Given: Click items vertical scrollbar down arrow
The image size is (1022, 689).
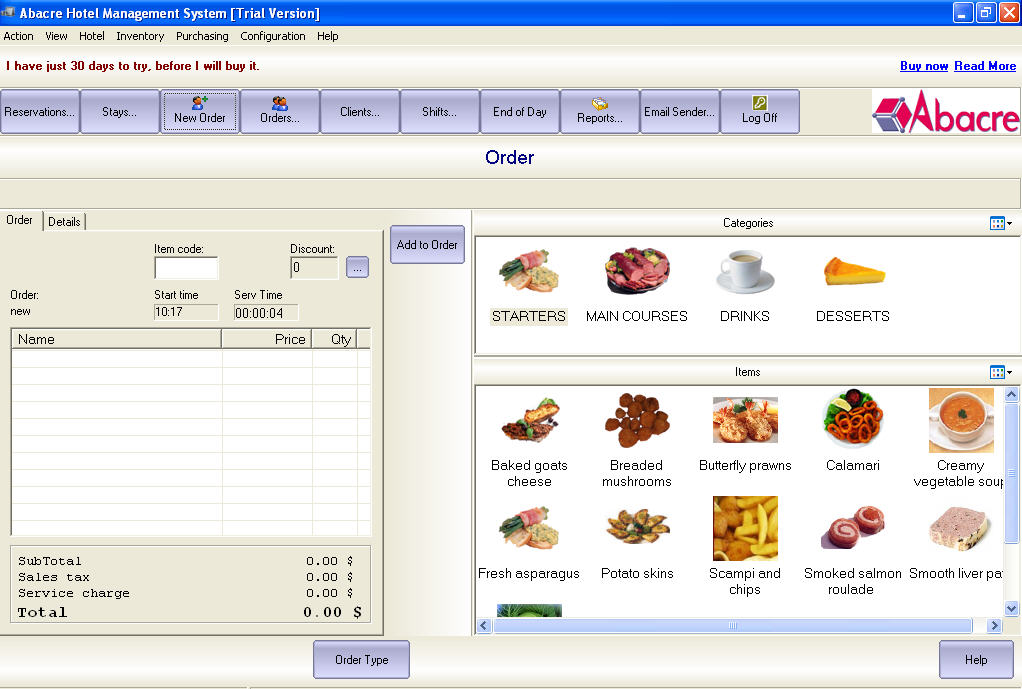Looking at the screenshot, I should pyautogui.click(x=1012, y=609).
